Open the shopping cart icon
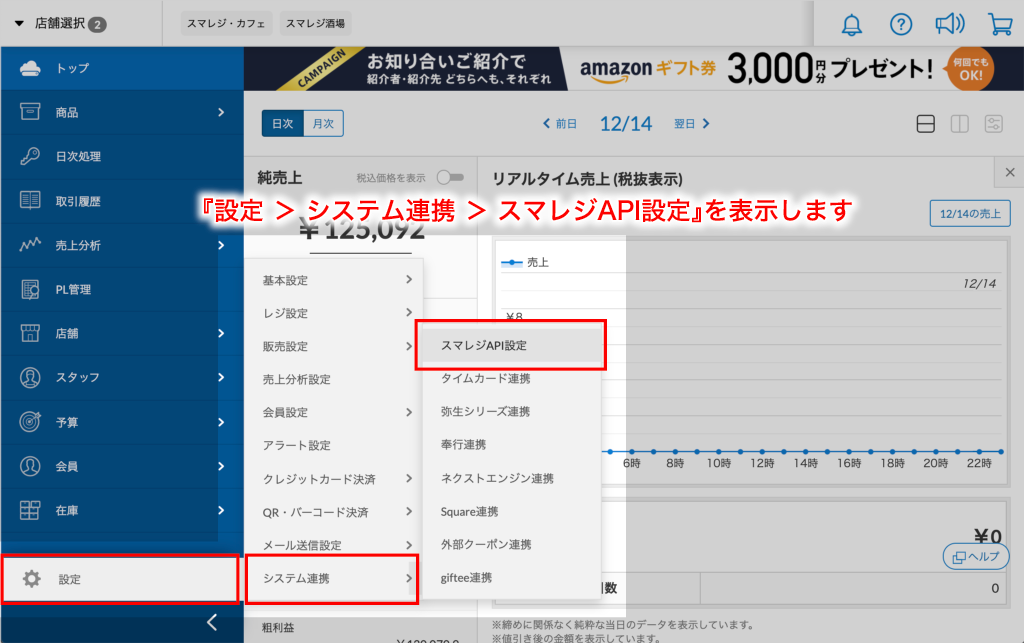The image size is (1024, 643). click(x=1000, y=25)
